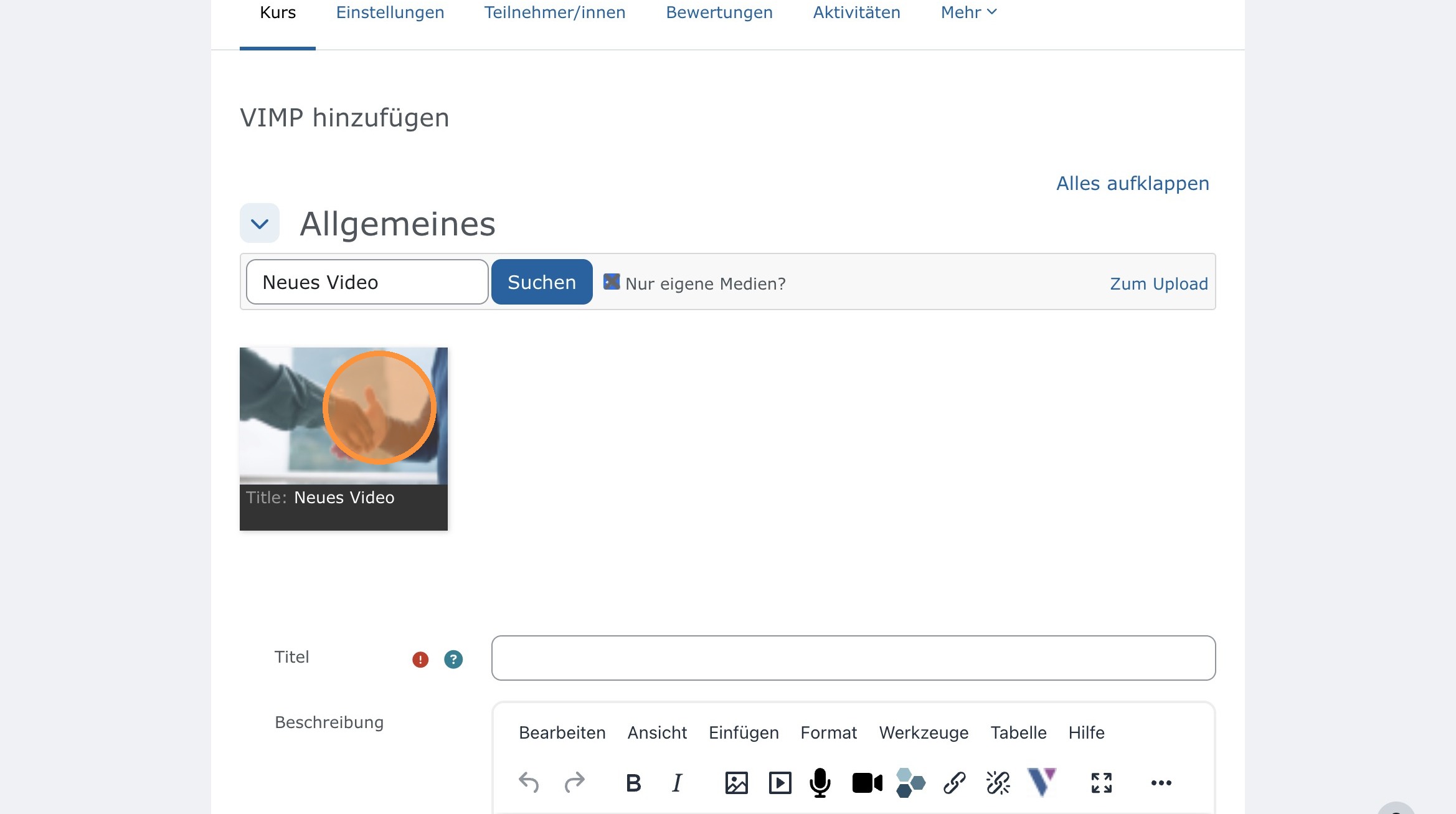
Task: Follow the 'Zum Upload' link
Action: pos(1158,283)
